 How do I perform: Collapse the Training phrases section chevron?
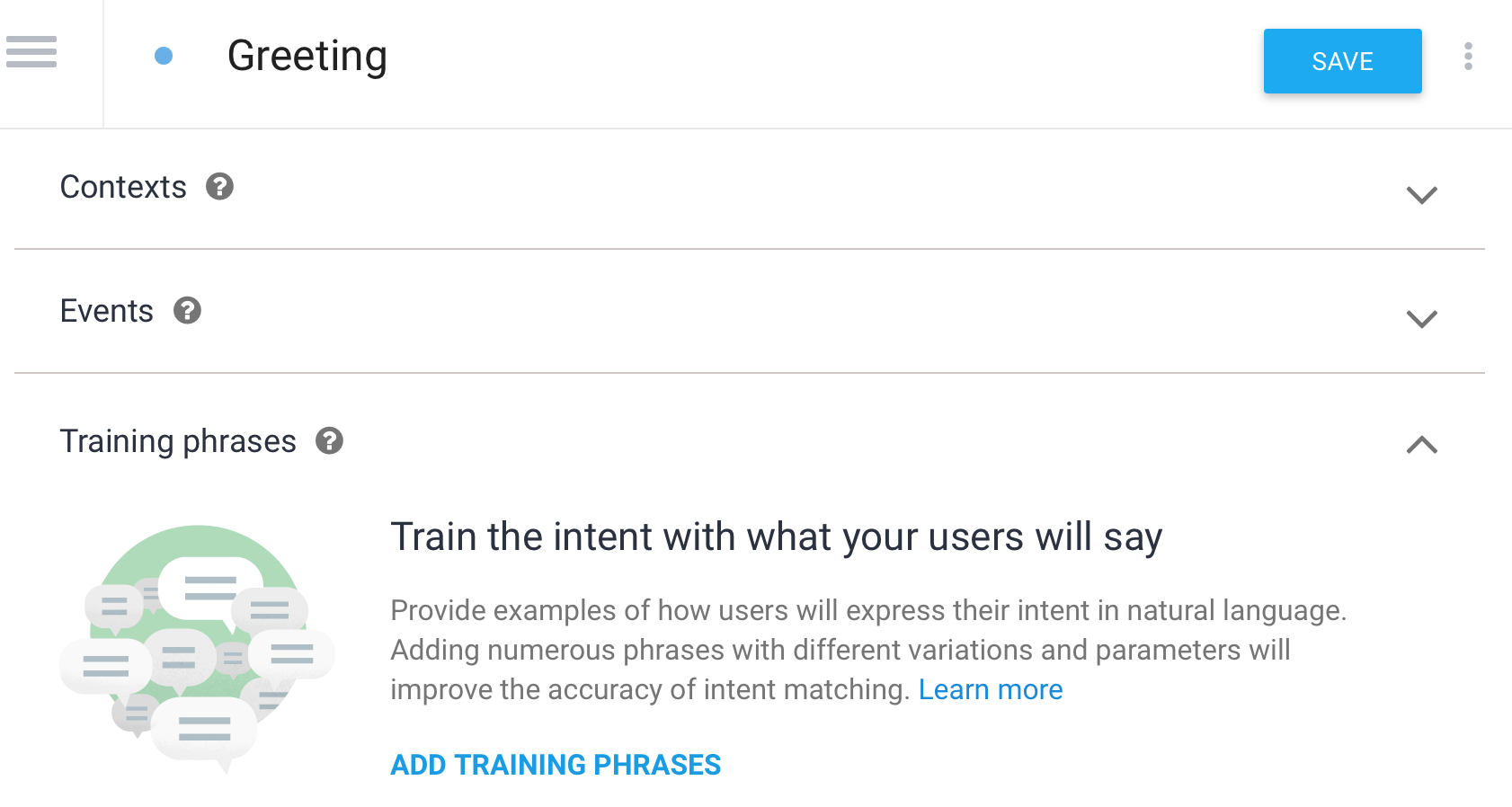coord(1421,444)
